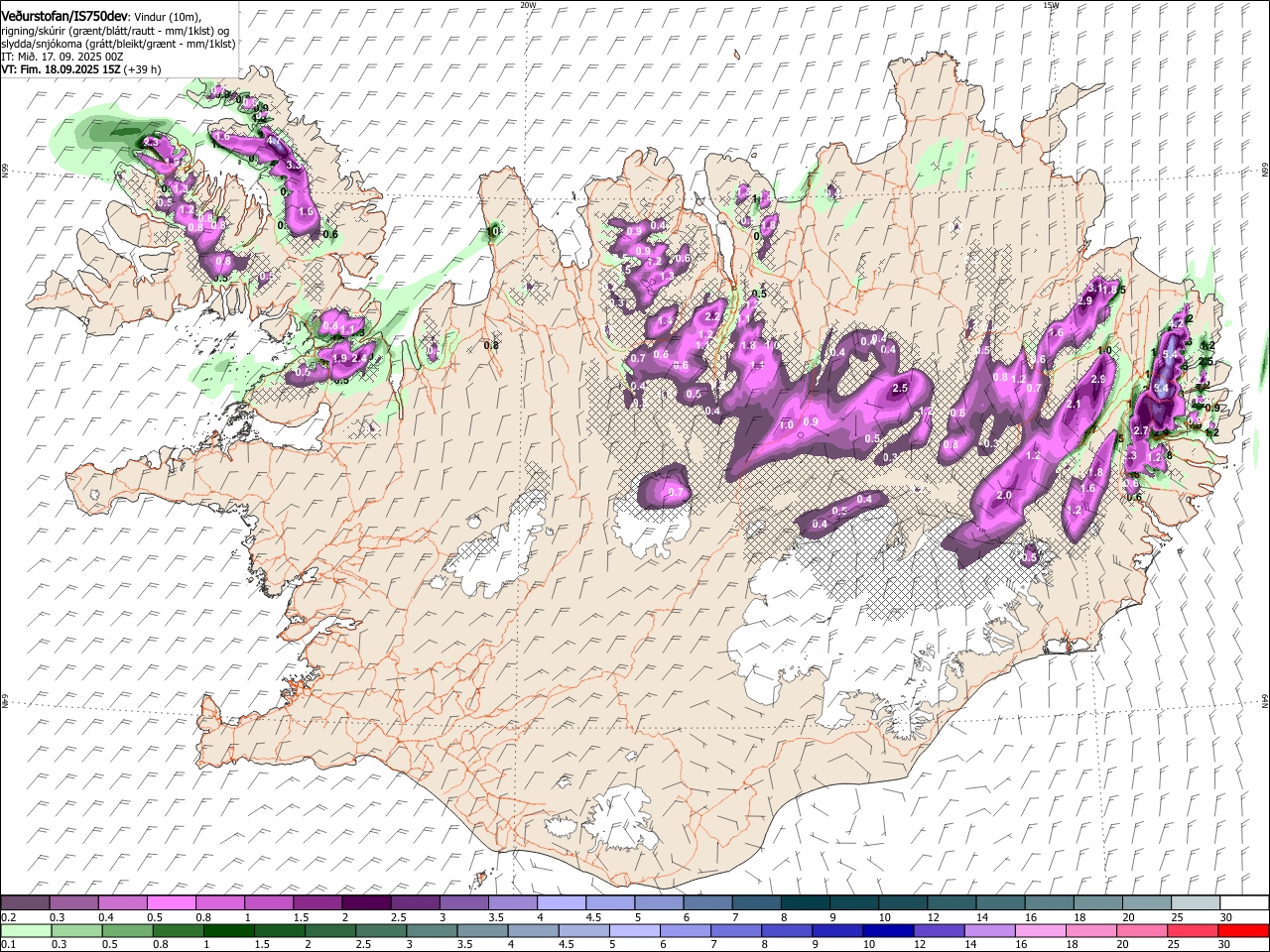Choose the lower-row swatch labeled 2.5
1270x952 pixels.
[x=380, y=930]
